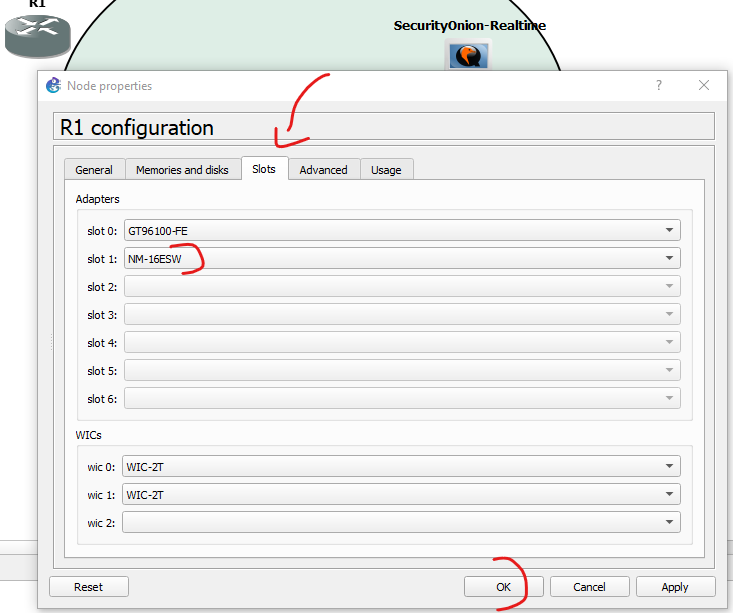Open the slot 3 adapter dropdown
This screenshot has height=613, width=733.
point(402,315)
